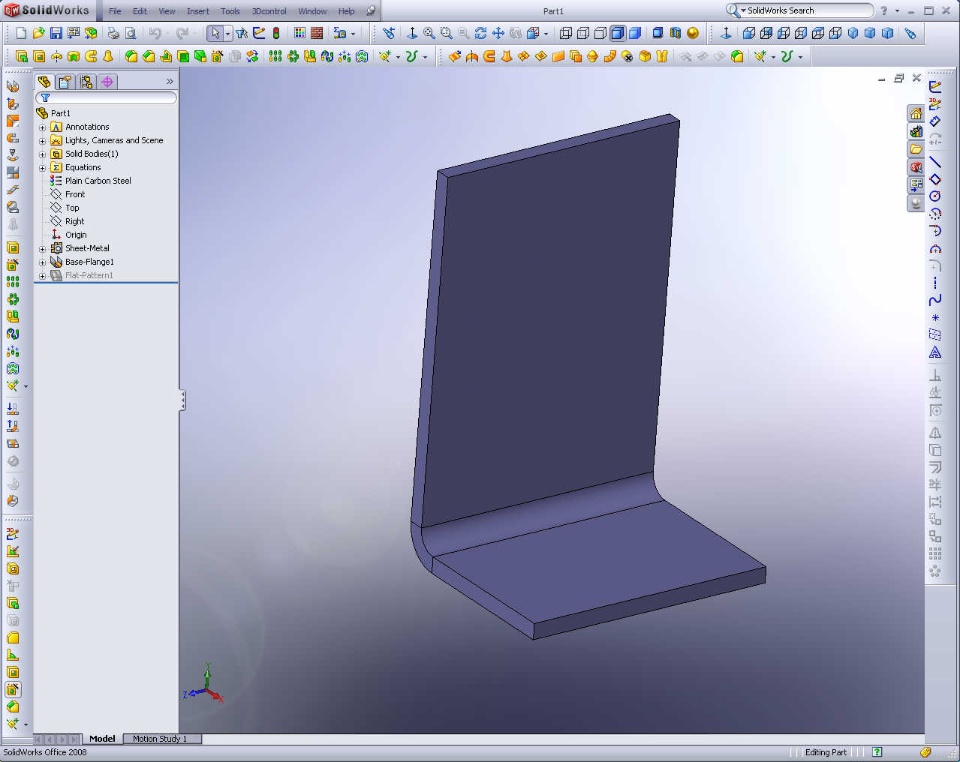Click the Rotate View icon
The height and width of the screenshot is (762, 960).
click(x=481, y=33)
